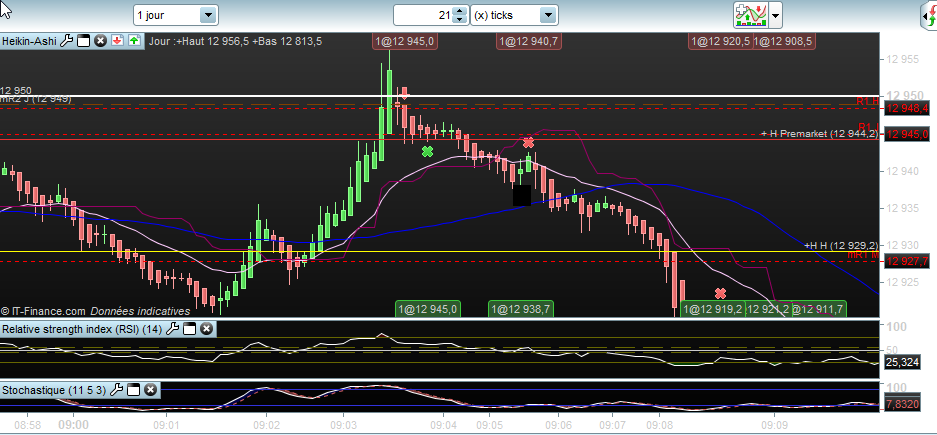The width and height of the screenshot is (937, 435).
Task: Open Heikin-Ashi settings wrench icon
Action: click(67, 41)
